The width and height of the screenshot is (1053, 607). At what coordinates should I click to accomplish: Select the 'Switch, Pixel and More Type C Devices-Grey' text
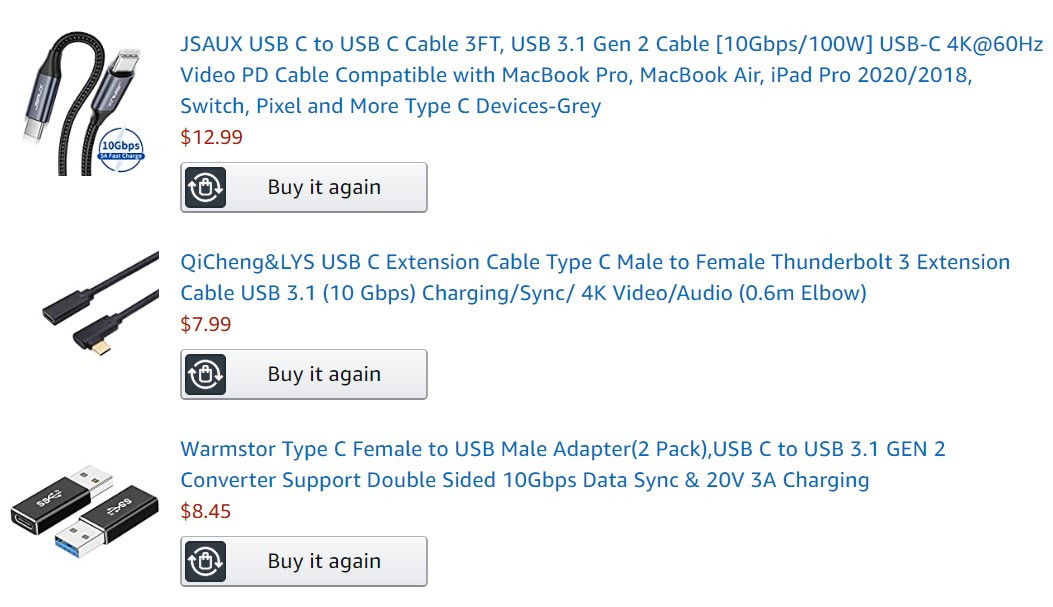pyautogui.click(x=391, y=106)
